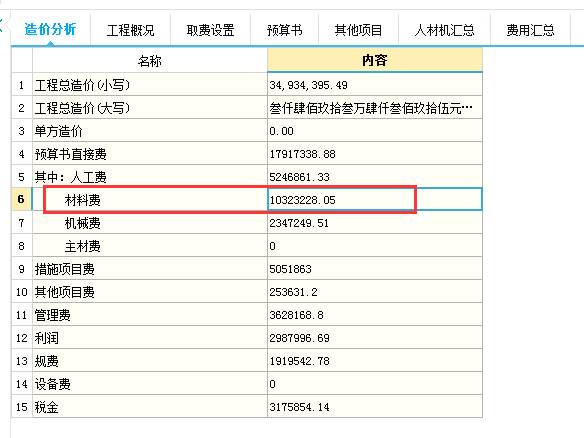Switch to the 费用汇总 tab

pos(530,30)
